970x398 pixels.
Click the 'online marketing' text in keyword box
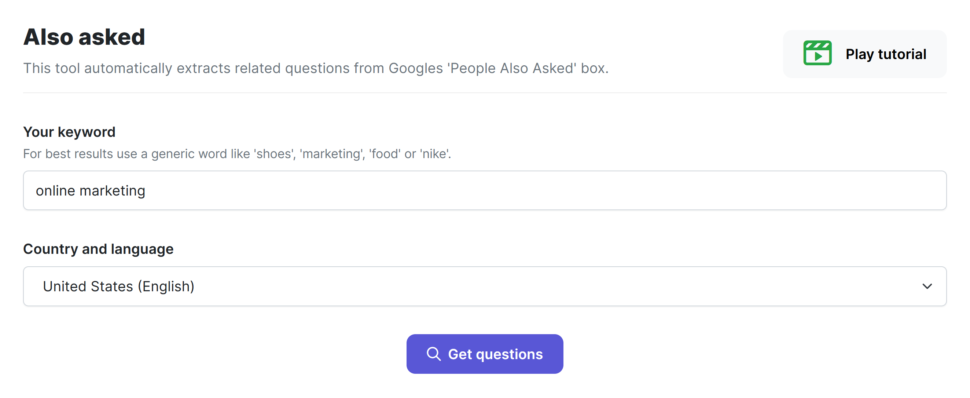coord(90,191)
